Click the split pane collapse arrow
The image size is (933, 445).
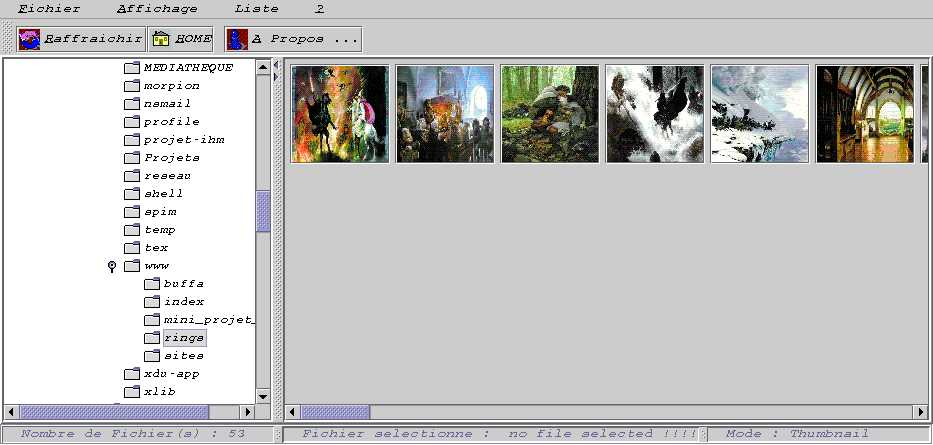coord(276,67)
